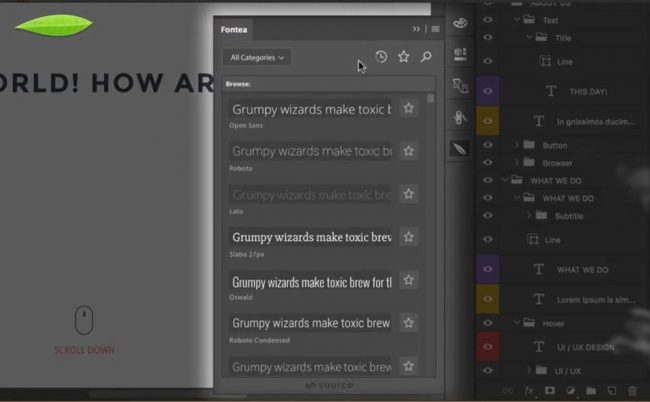Image resolution: width=650 pixels, height=402 pixels.
Task: Create new adjustment layer half-circle icon
Action: point(570,391)
